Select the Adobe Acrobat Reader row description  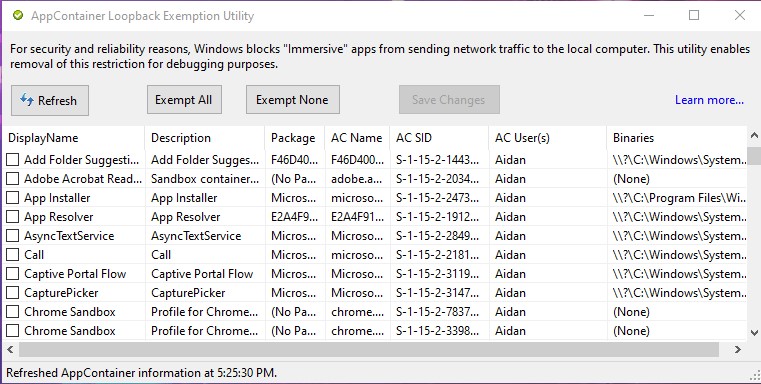tap(205, 179)
